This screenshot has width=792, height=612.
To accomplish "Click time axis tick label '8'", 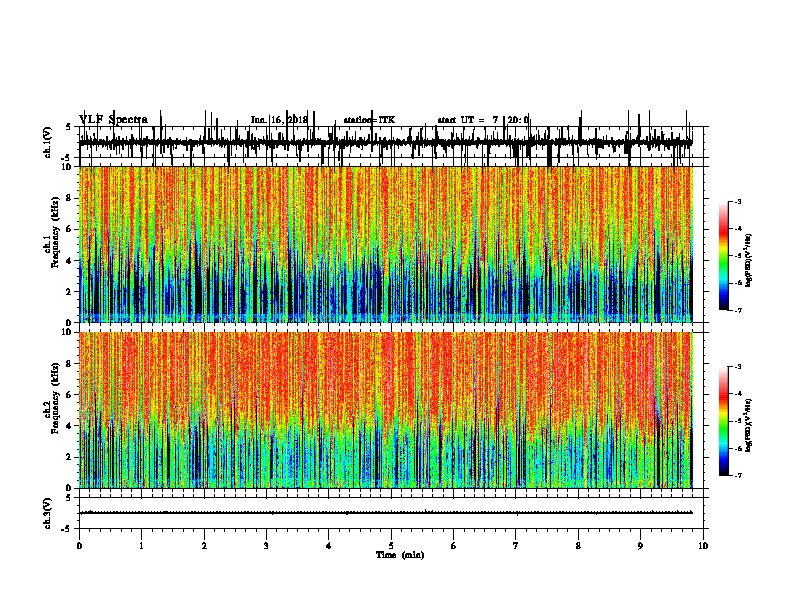I will tap(578, 545).
